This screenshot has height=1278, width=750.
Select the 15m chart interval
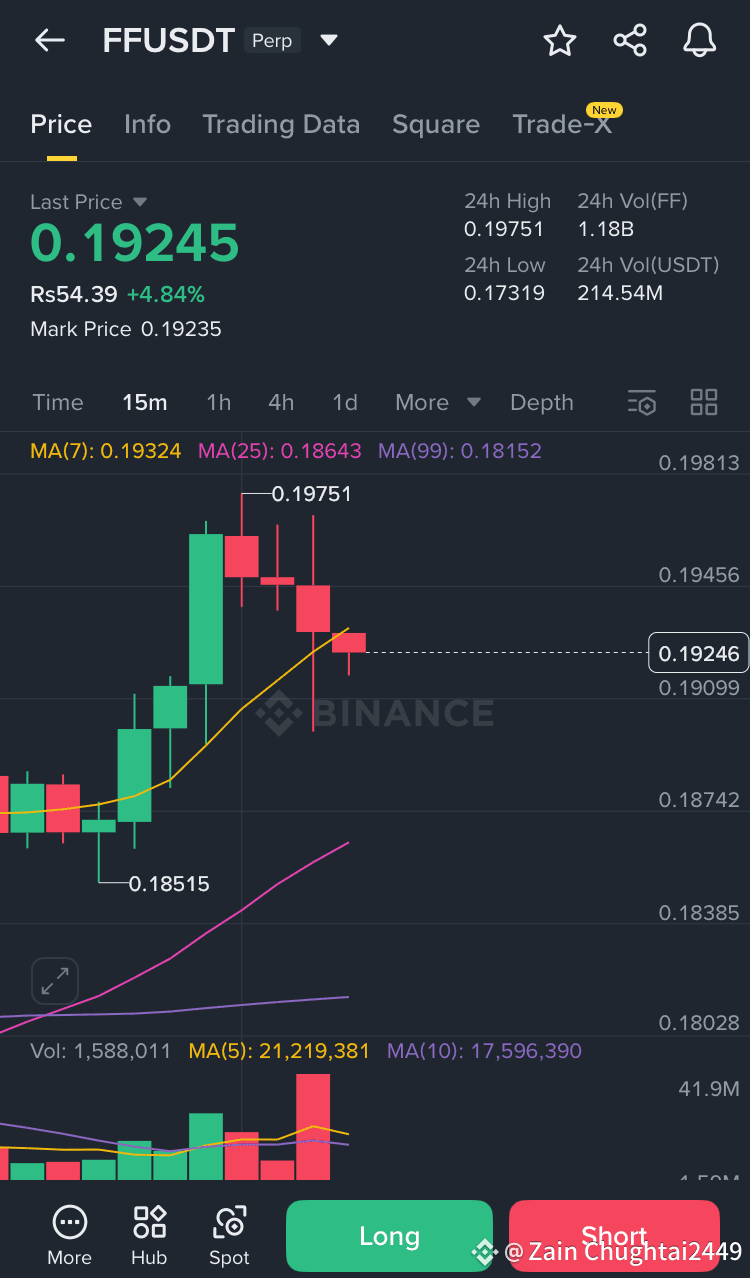145,402
